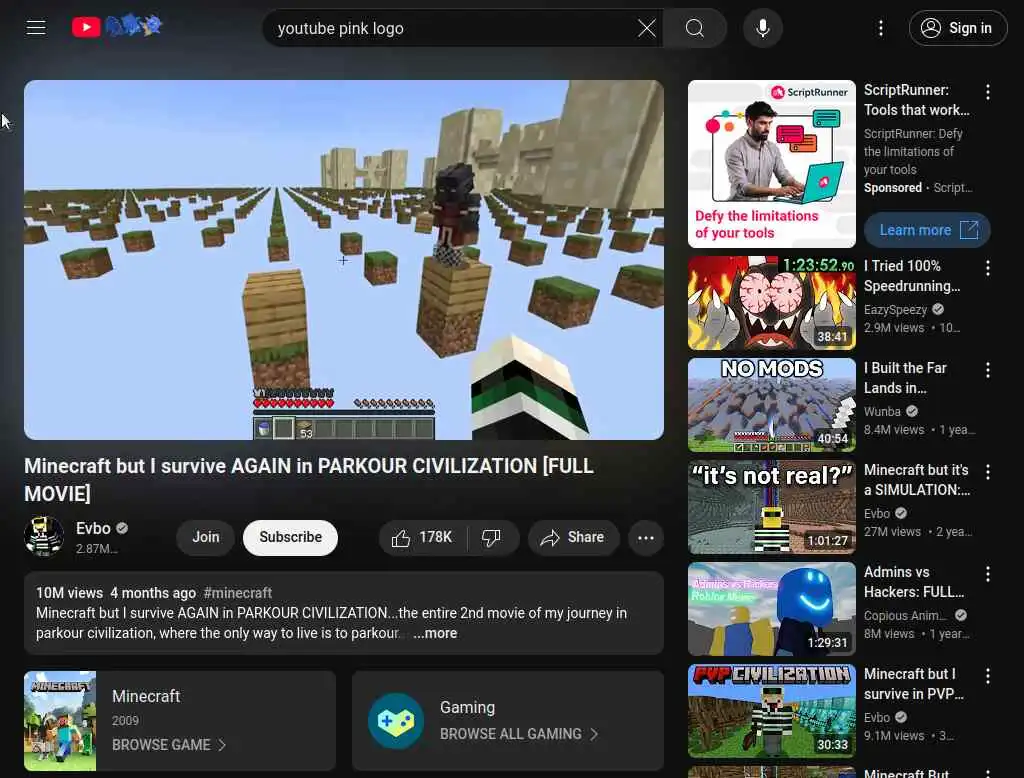This screenshot has width=1024, height=778.
Task: Click the '10M views' description text
Action: click(69, 593)
